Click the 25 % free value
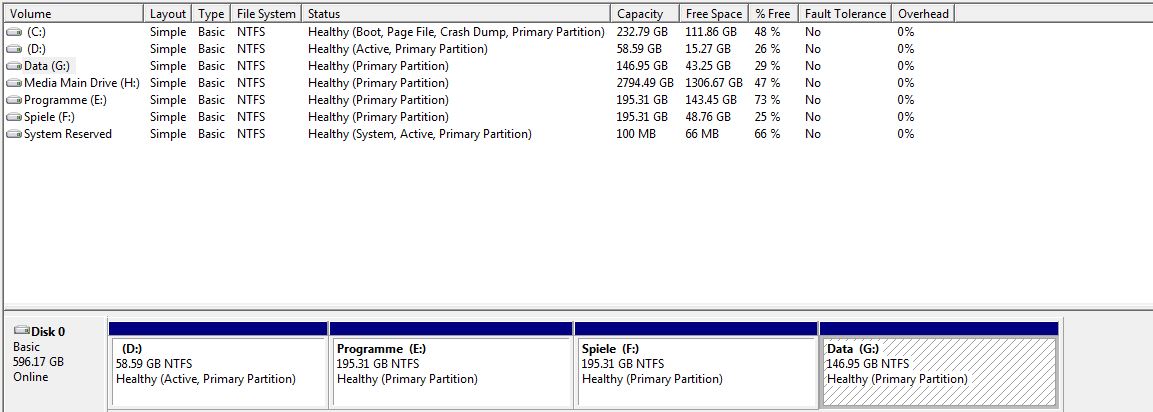Viewport: 1153px width, 412px height. (x=767, y=117)
